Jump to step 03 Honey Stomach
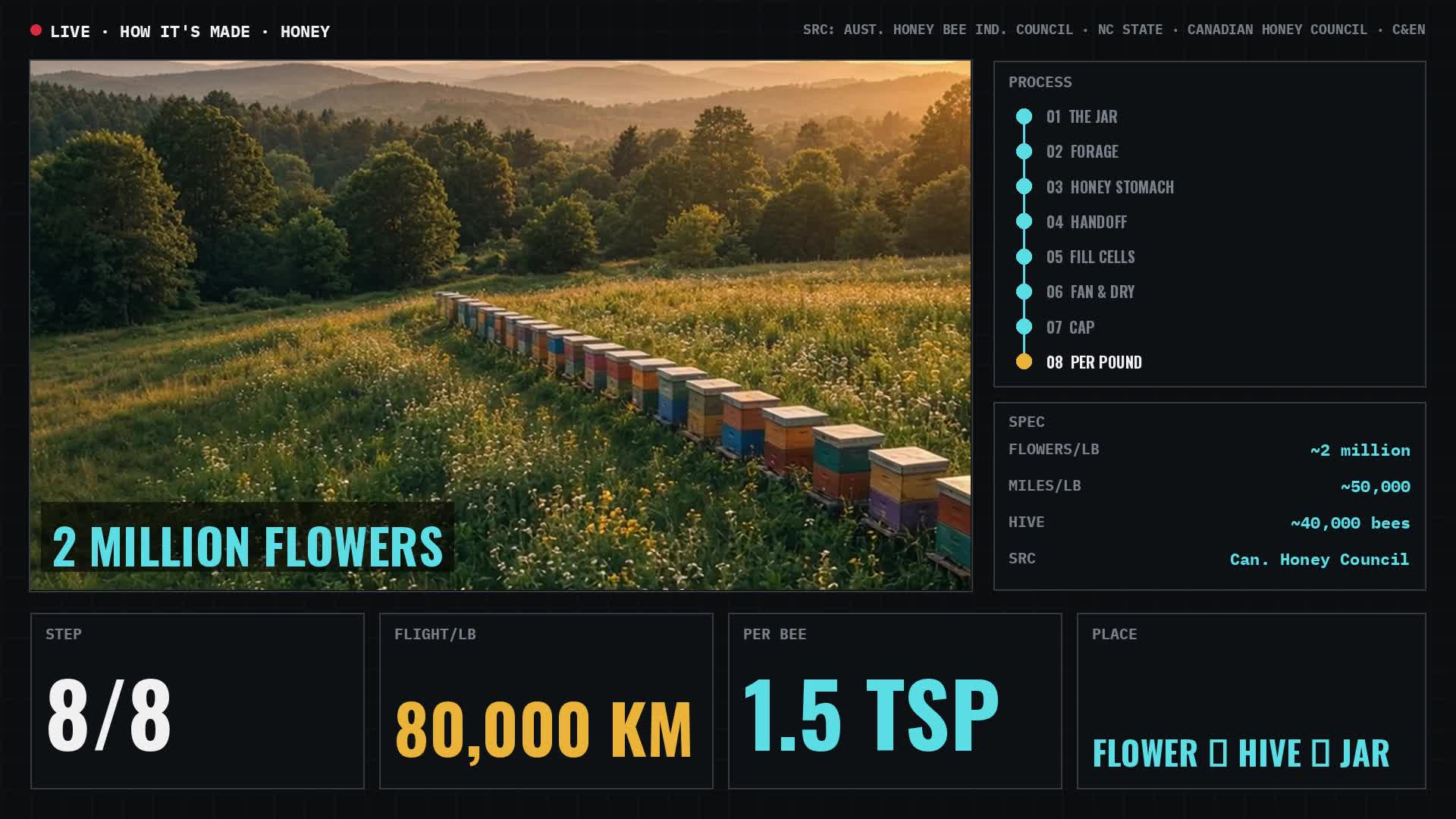 click(x=1109, y=187)
